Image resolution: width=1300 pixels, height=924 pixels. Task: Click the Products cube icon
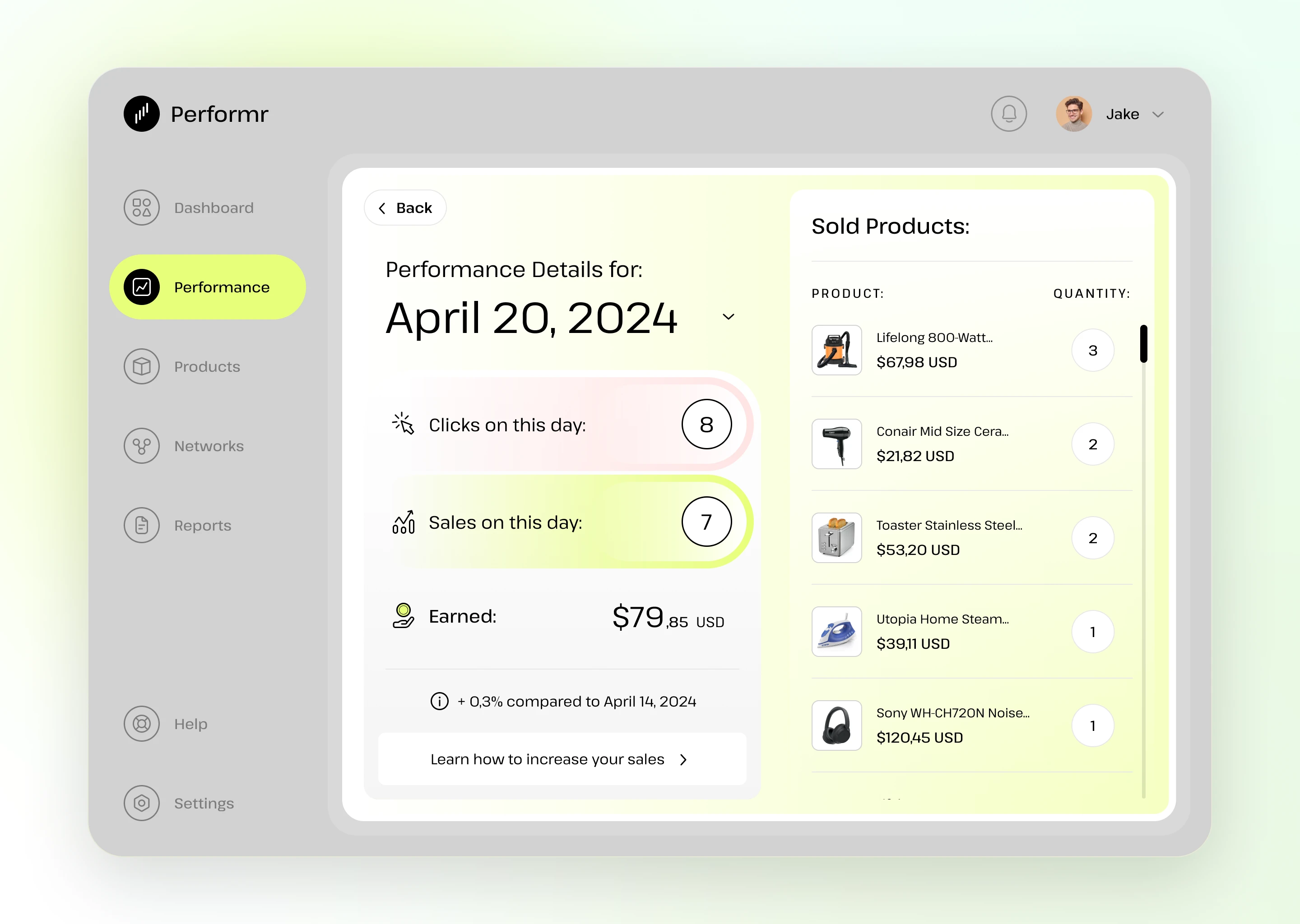point(142,366)
